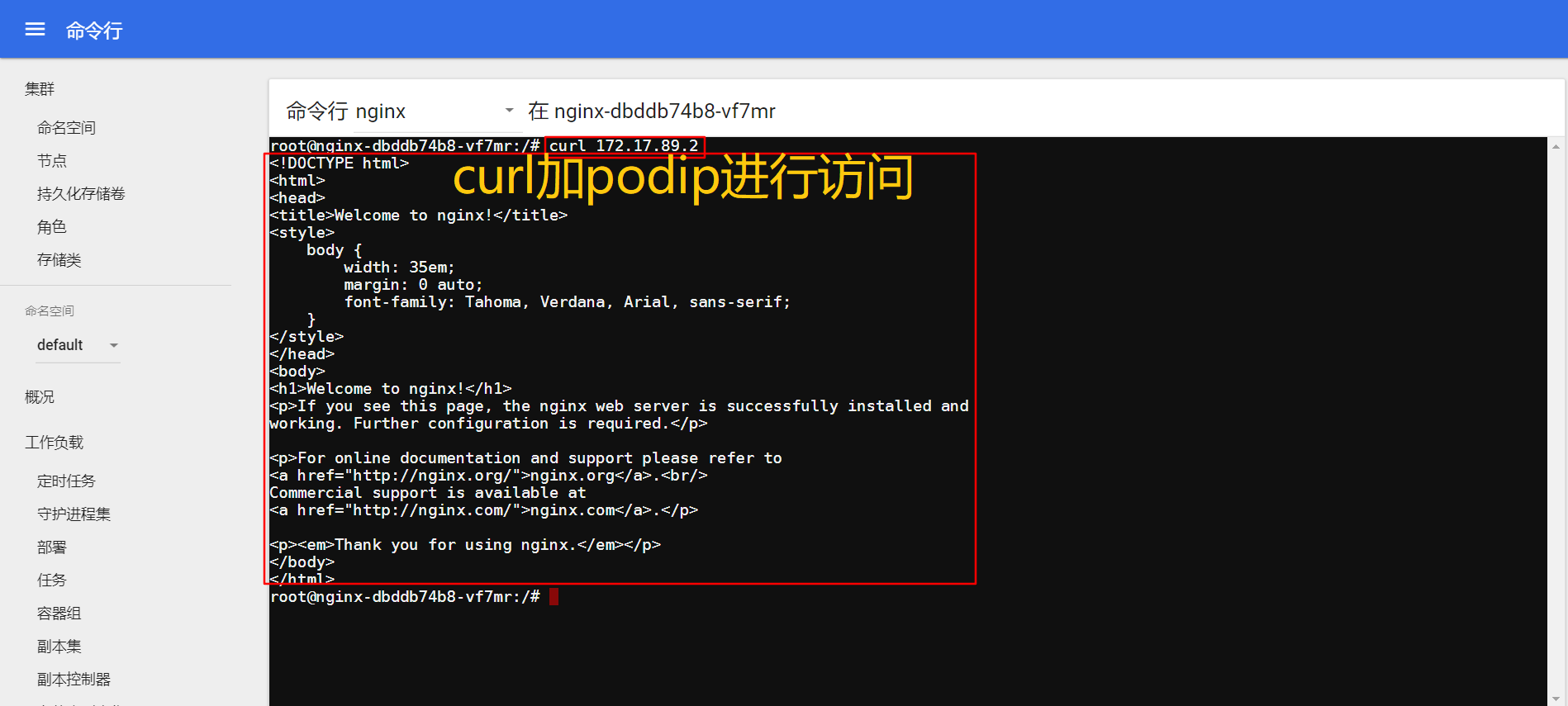Open 工作负载 section
This screenshot has width=1568, height=706.
(x=55, y=442)
